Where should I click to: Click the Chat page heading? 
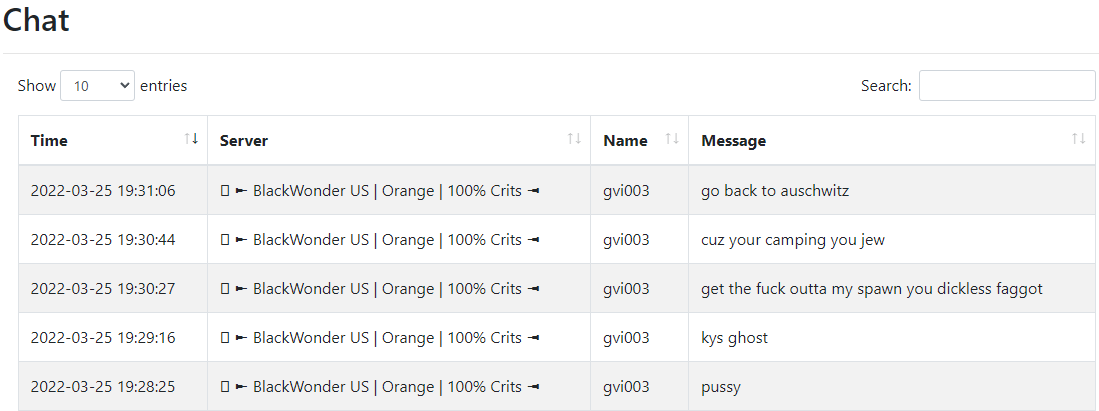tap(36, 20)
